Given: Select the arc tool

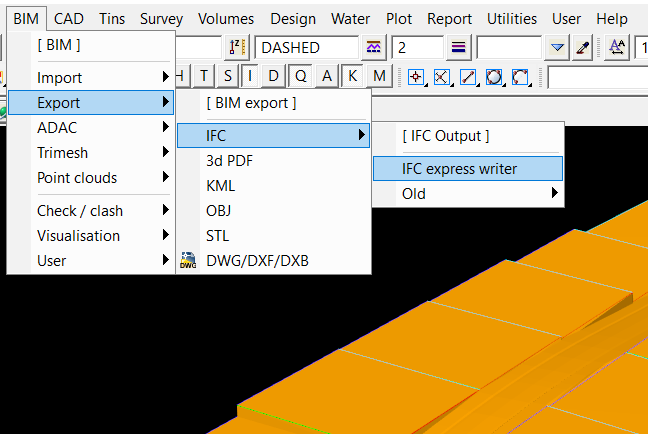Looking at the screenshot, I should pyautogui.click(x=520, y=77).
